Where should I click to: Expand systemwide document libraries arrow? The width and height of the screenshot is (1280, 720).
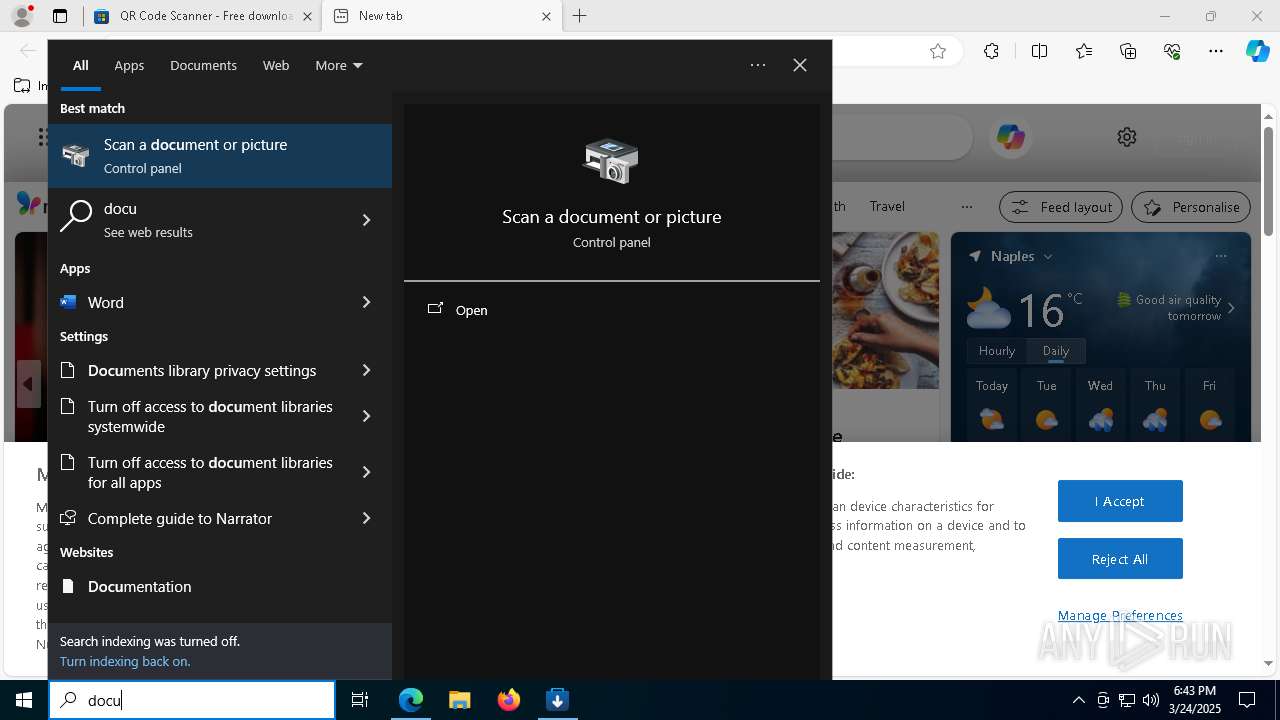coord(366,416)
